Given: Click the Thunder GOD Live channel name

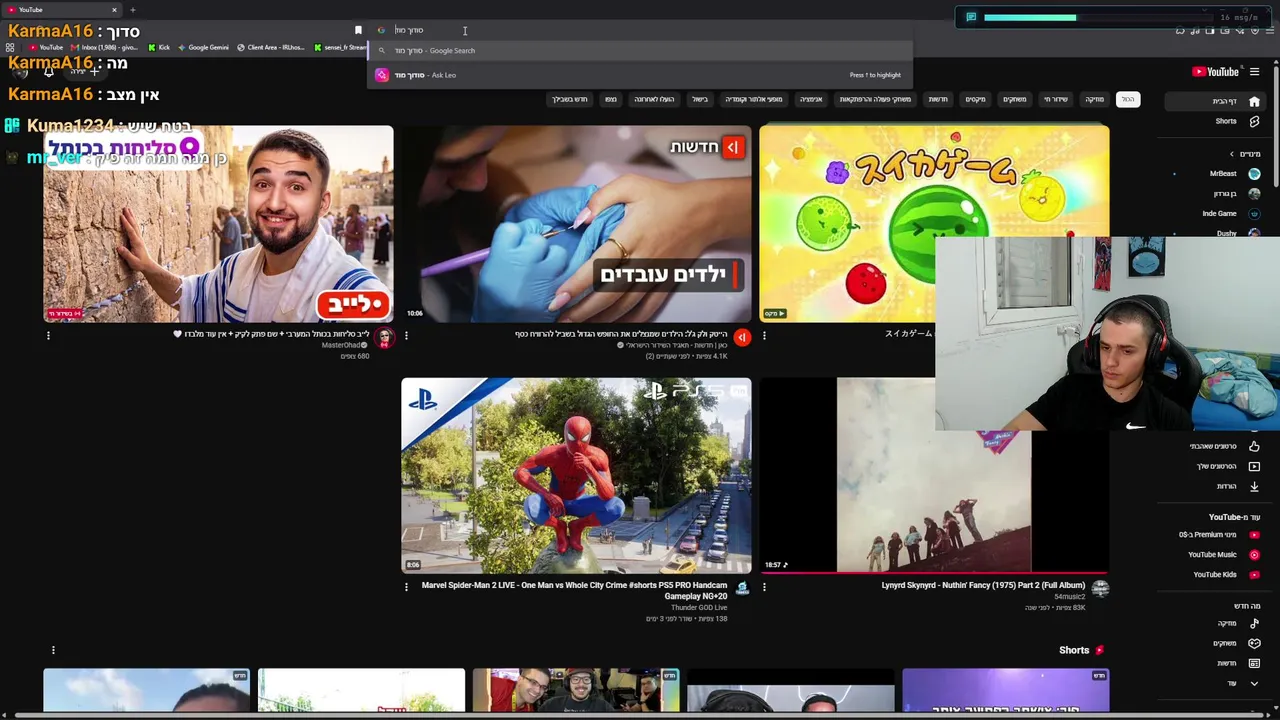Looking at the screenshot, I should [x=698, y=608].
